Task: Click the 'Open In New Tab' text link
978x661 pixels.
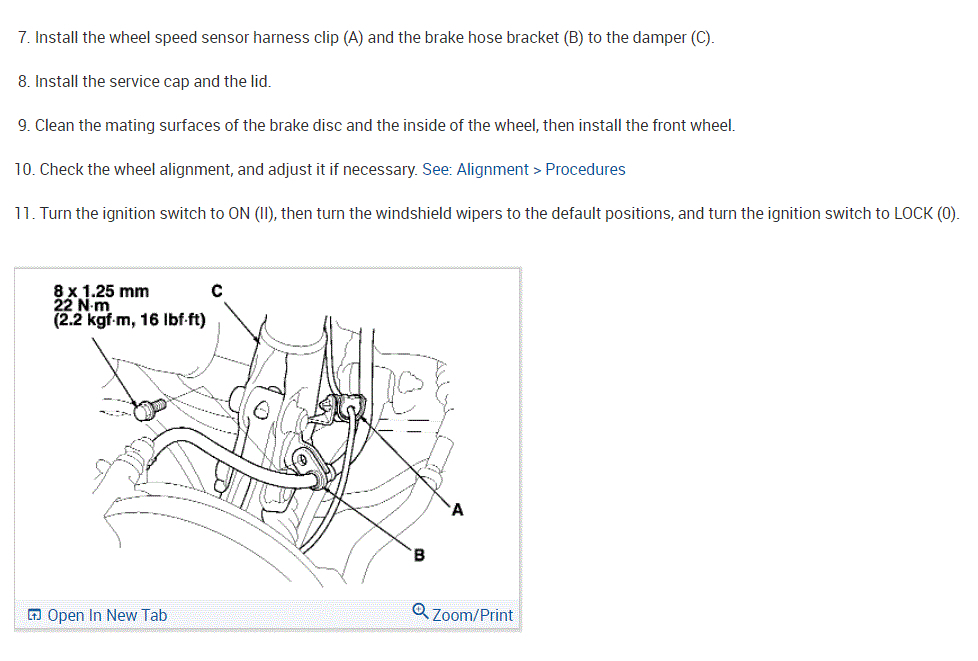Action: (x=107, y=615)
